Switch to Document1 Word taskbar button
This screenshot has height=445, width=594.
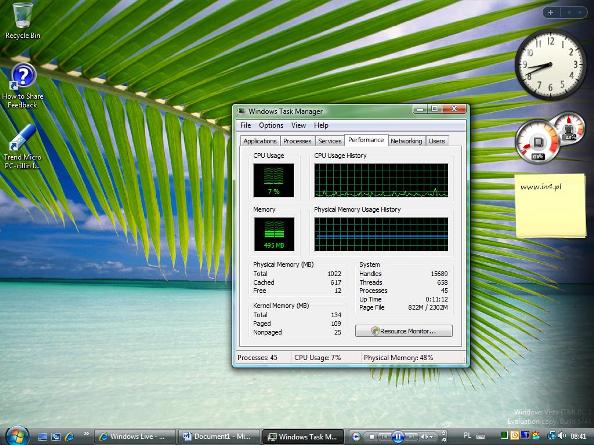[219, 437]
